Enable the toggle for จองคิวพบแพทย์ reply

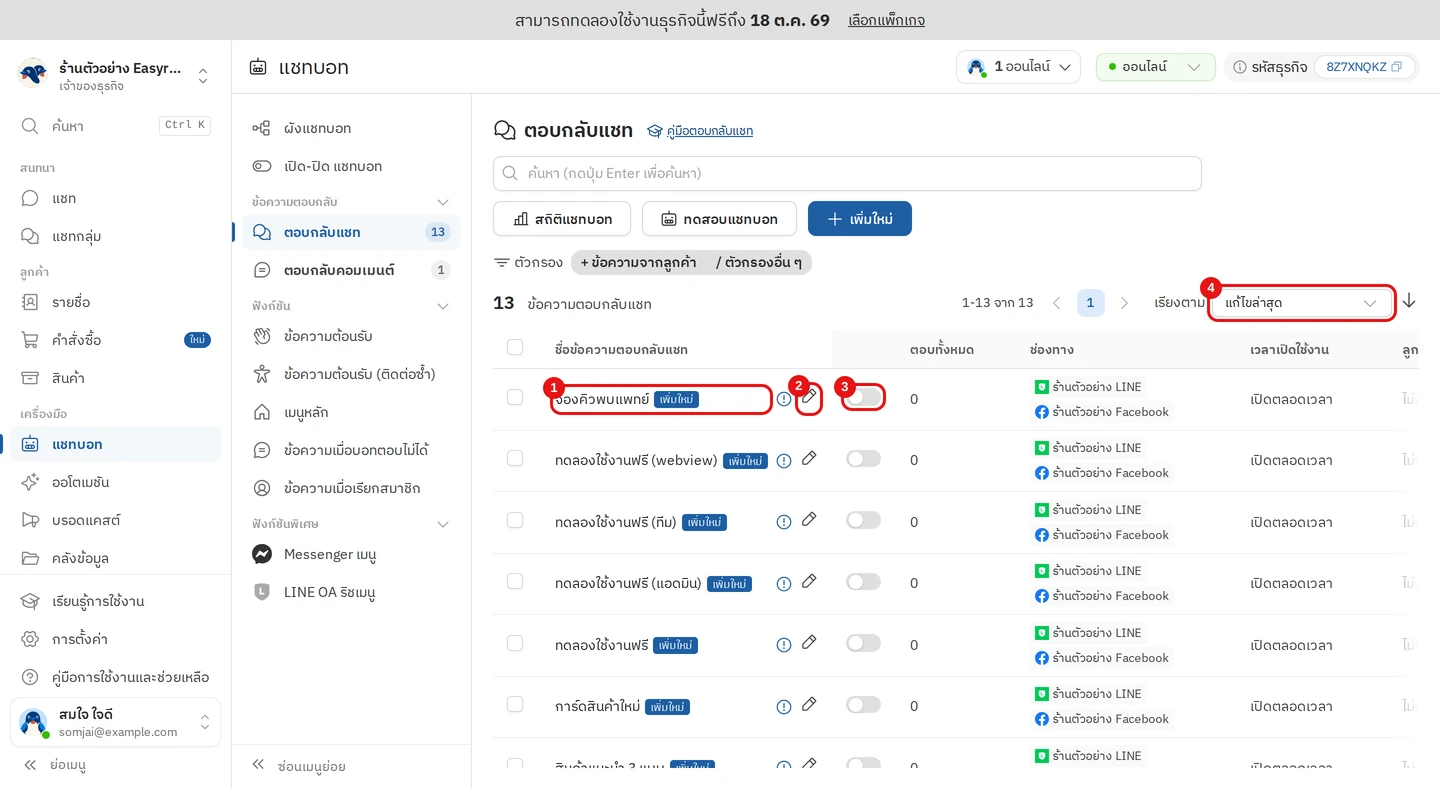pos(863,398)
